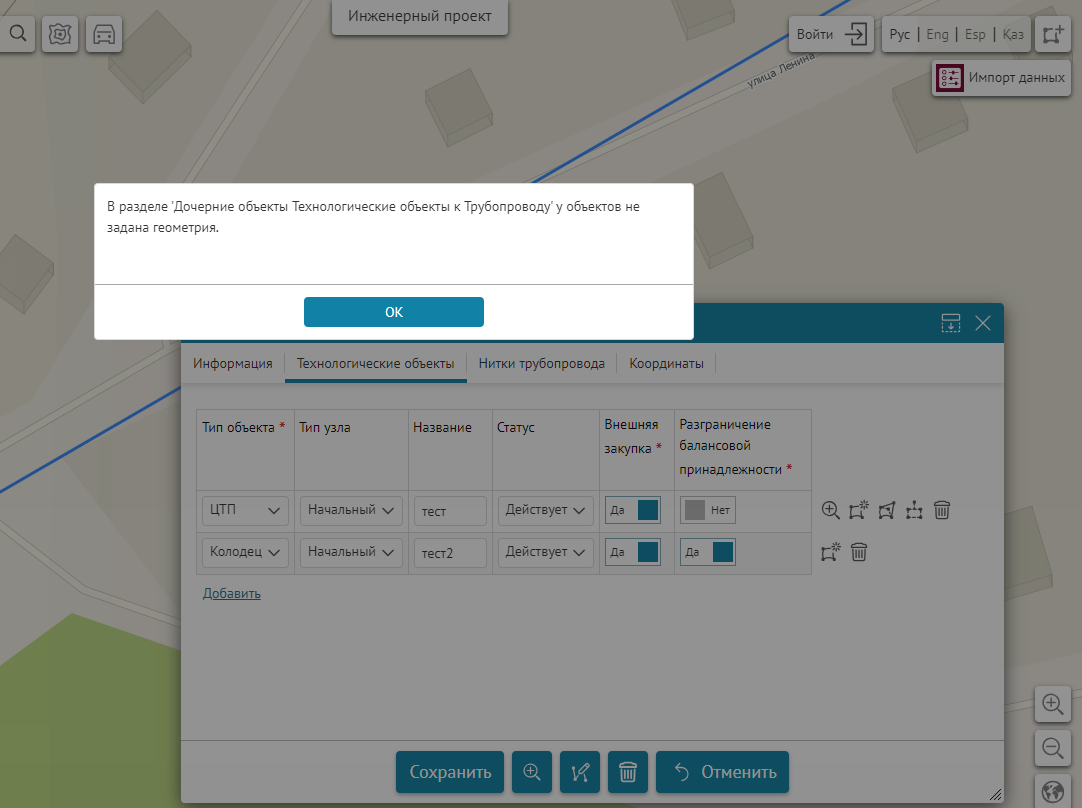Switch to the Нитки трубопровода tab

541,364
